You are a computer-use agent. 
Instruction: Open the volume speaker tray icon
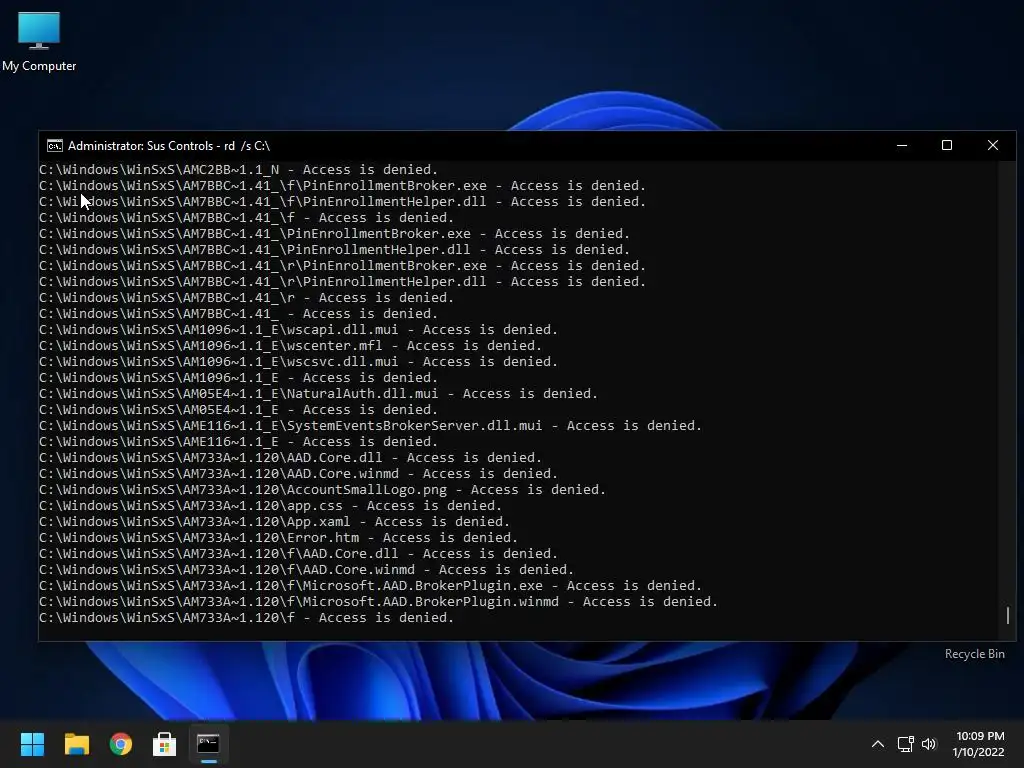[929, 744]
